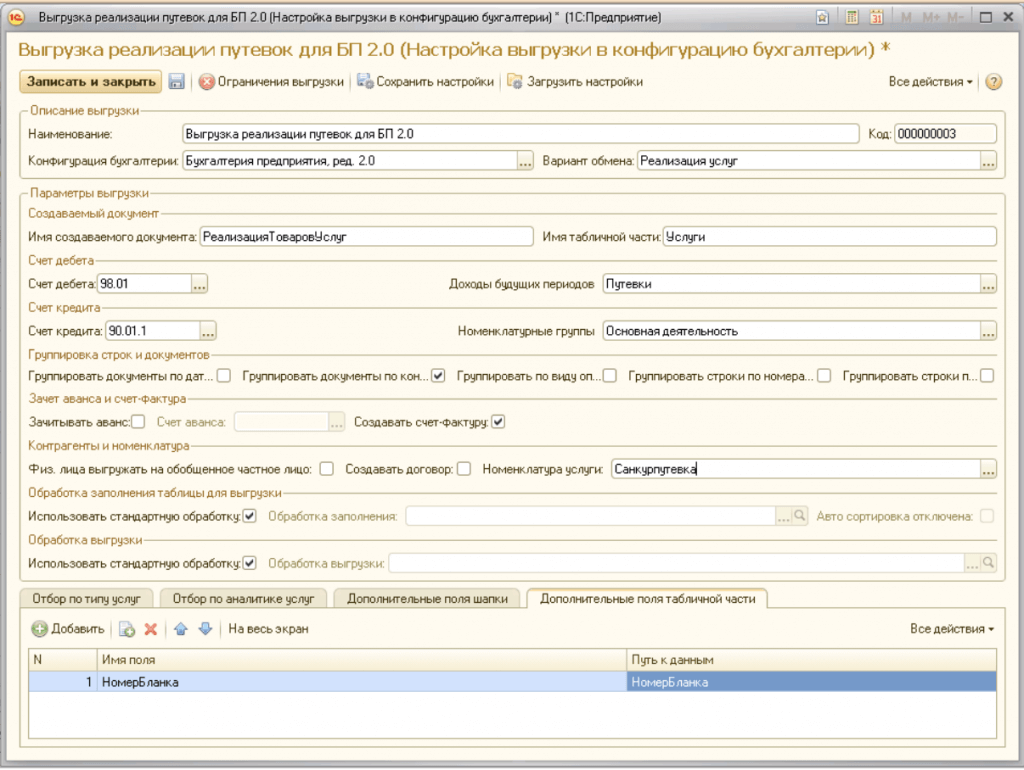Click the copy row icon in table toolbar

click(x=127, y=629)
